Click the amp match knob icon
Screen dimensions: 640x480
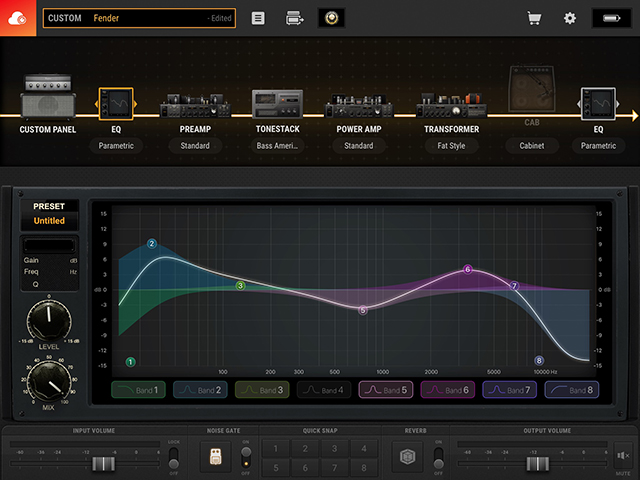point(331,18)
